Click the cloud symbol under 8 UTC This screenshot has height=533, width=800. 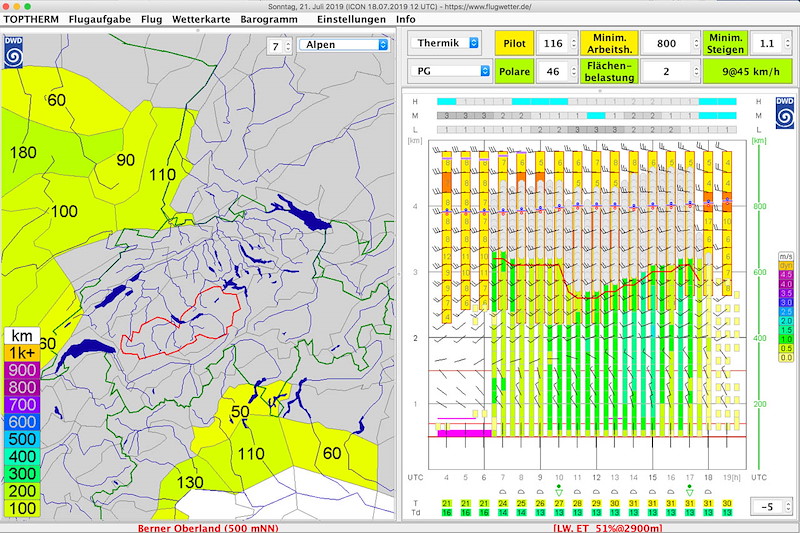click(x=521, y=492)
